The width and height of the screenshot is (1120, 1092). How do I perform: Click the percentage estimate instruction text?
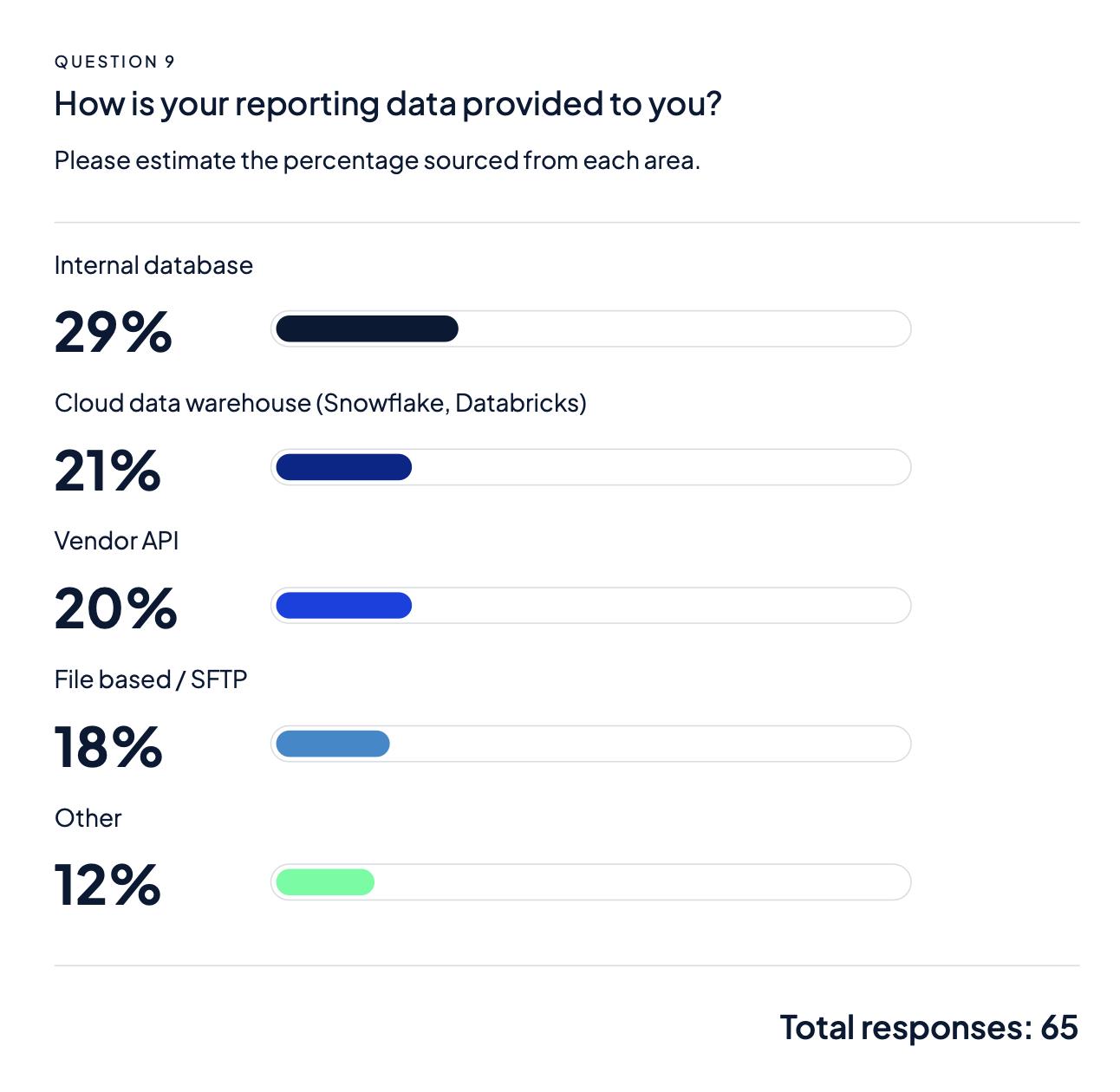tap(376, 160)
